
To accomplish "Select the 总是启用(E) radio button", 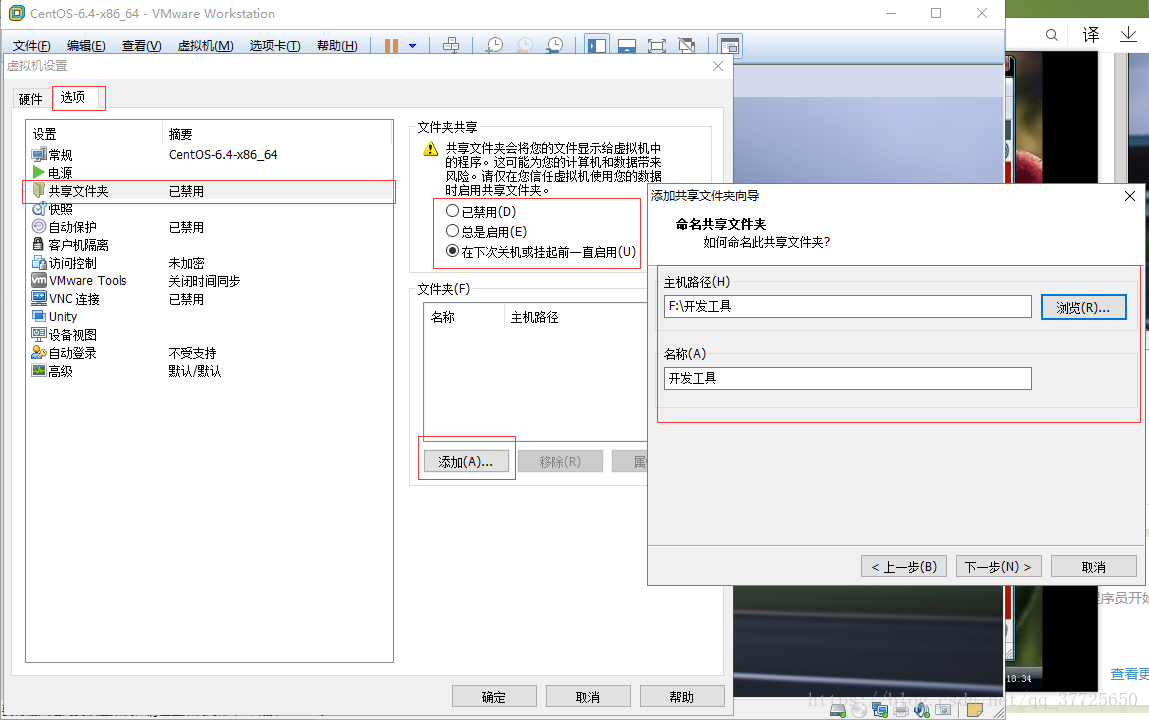I will pyautogui.click(x=487, y=231).
